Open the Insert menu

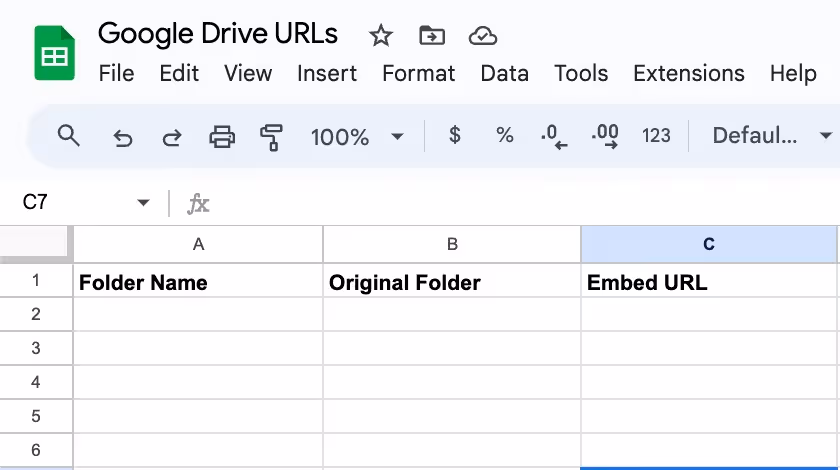click(327, 73)
